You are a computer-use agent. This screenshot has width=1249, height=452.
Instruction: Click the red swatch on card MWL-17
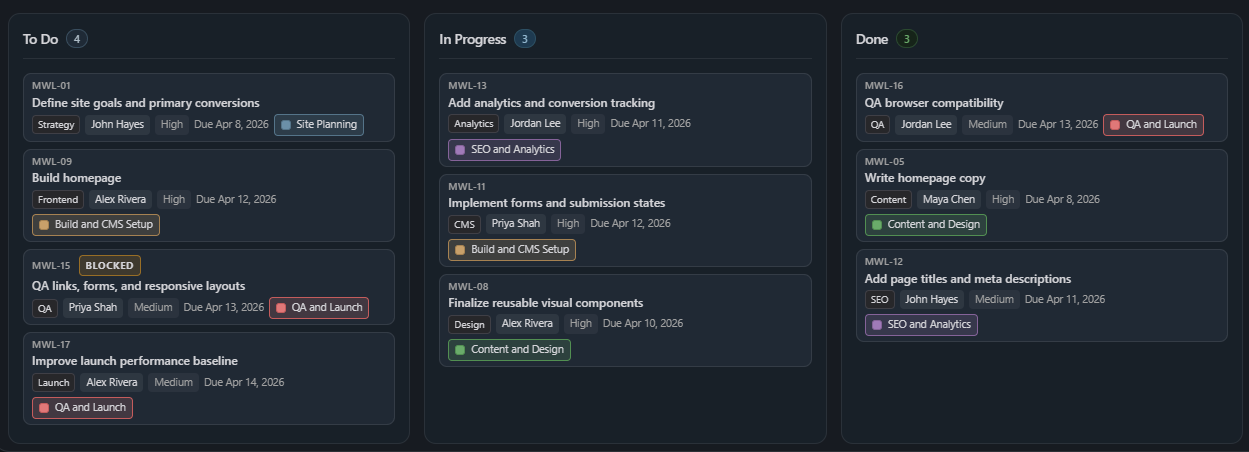point(44,408)
